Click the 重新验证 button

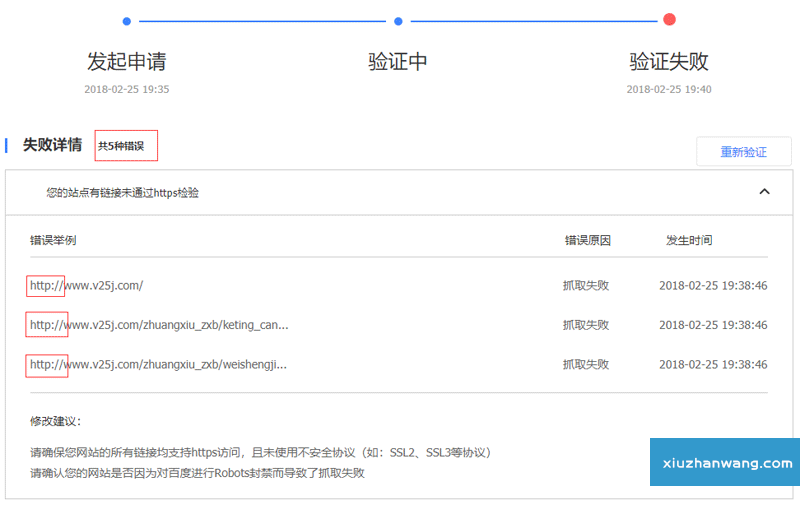coord(743,152)
